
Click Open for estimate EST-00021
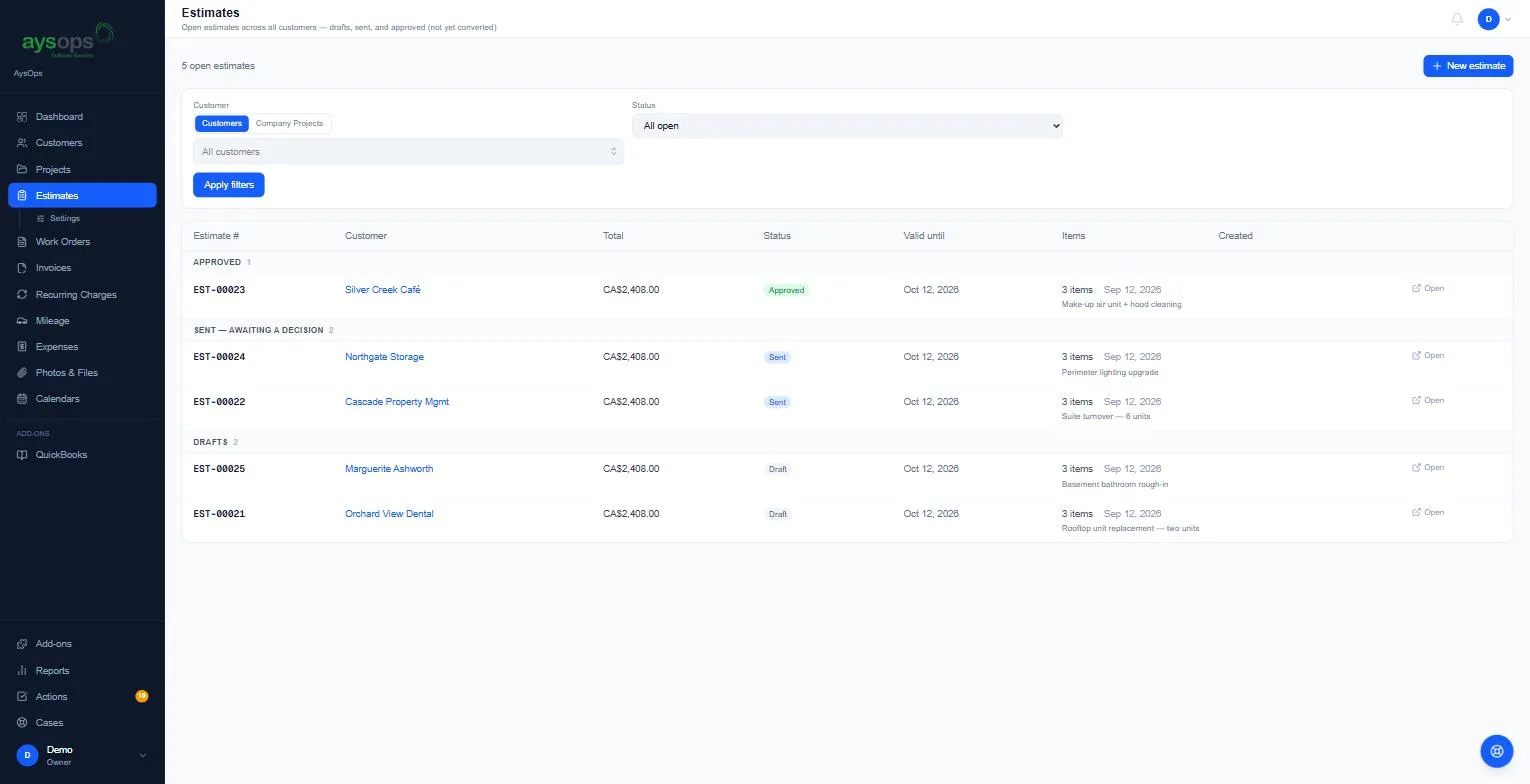coord(1428,513)
